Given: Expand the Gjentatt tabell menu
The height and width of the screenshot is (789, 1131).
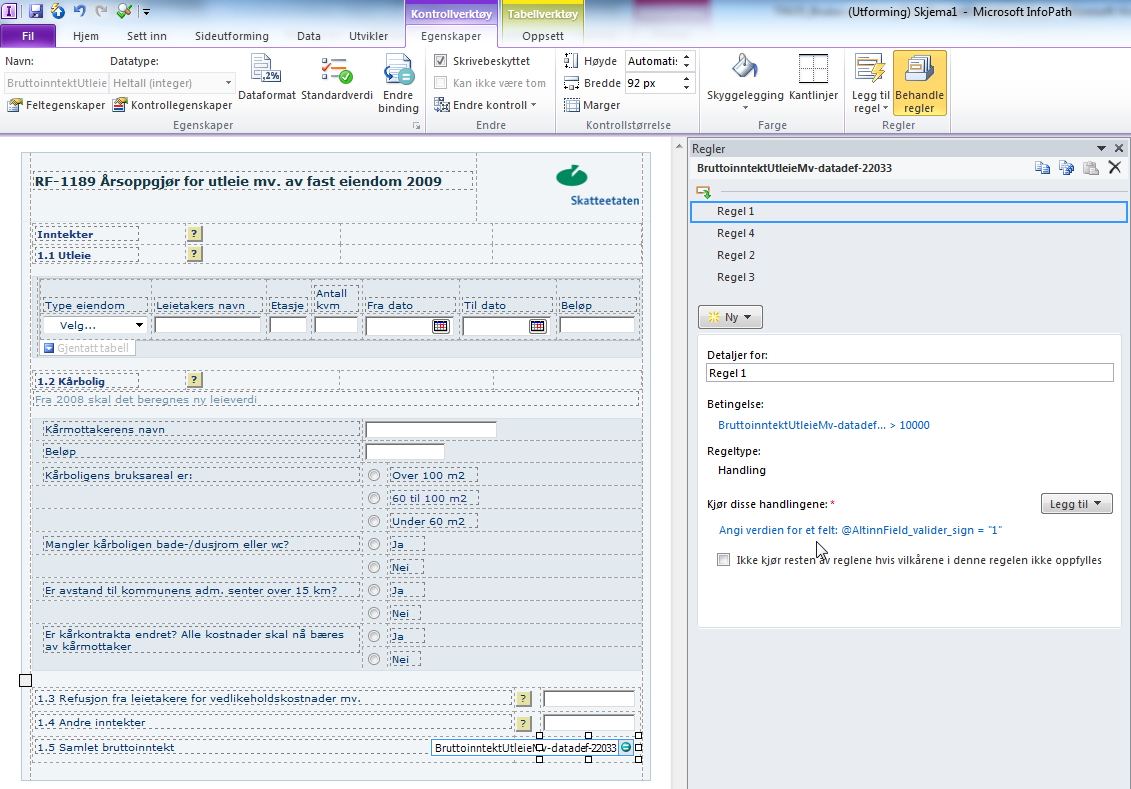Looking at the screenshot, I should tap(49, 348).
